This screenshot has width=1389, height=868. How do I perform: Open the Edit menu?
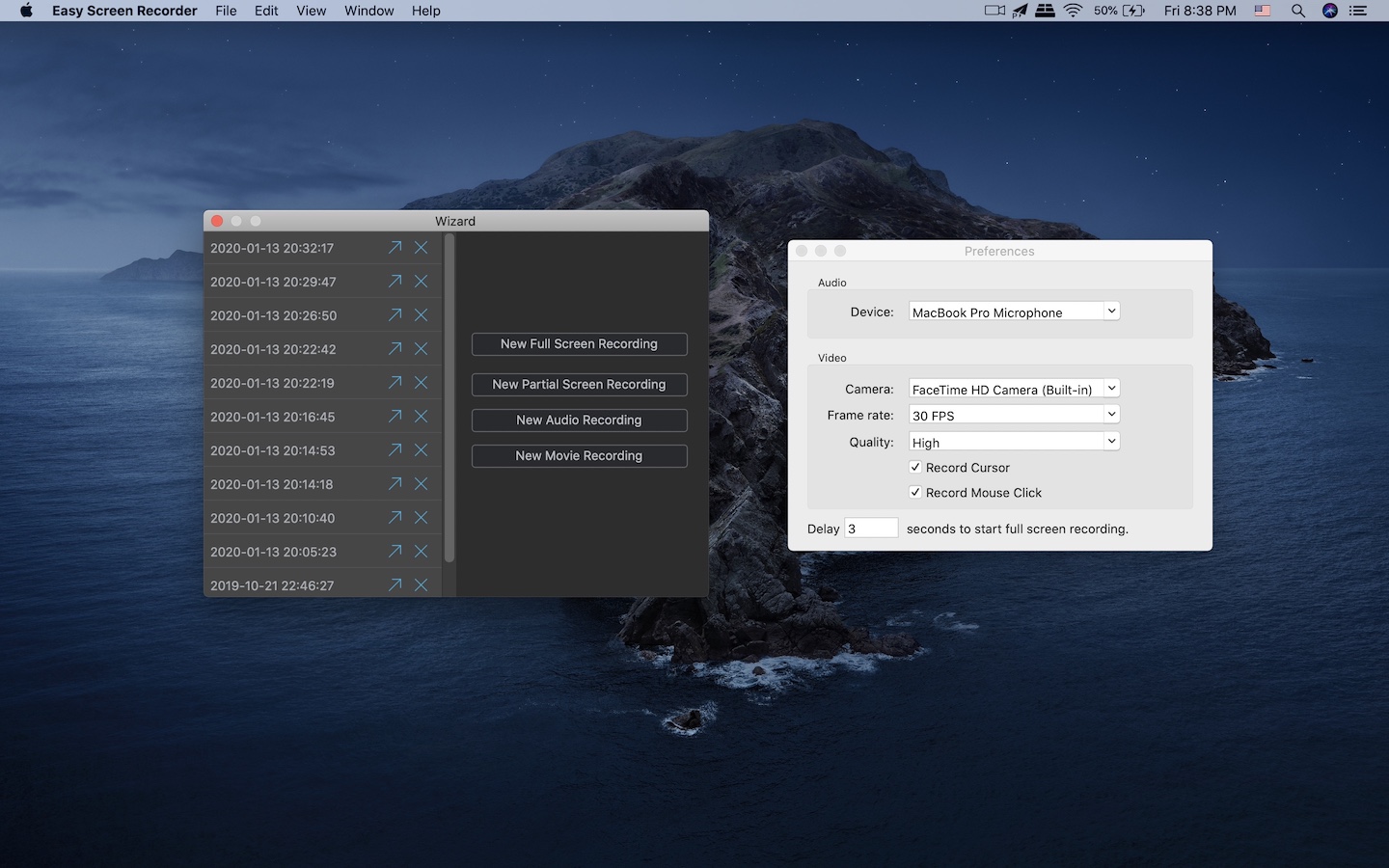point(266,11)
